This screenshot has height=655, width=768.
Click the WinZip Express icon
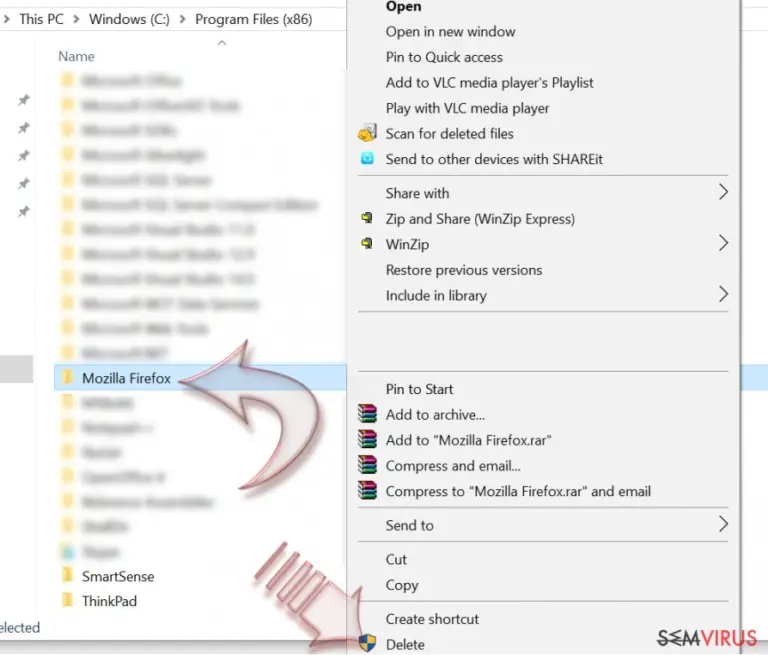(x=367, y=218)
